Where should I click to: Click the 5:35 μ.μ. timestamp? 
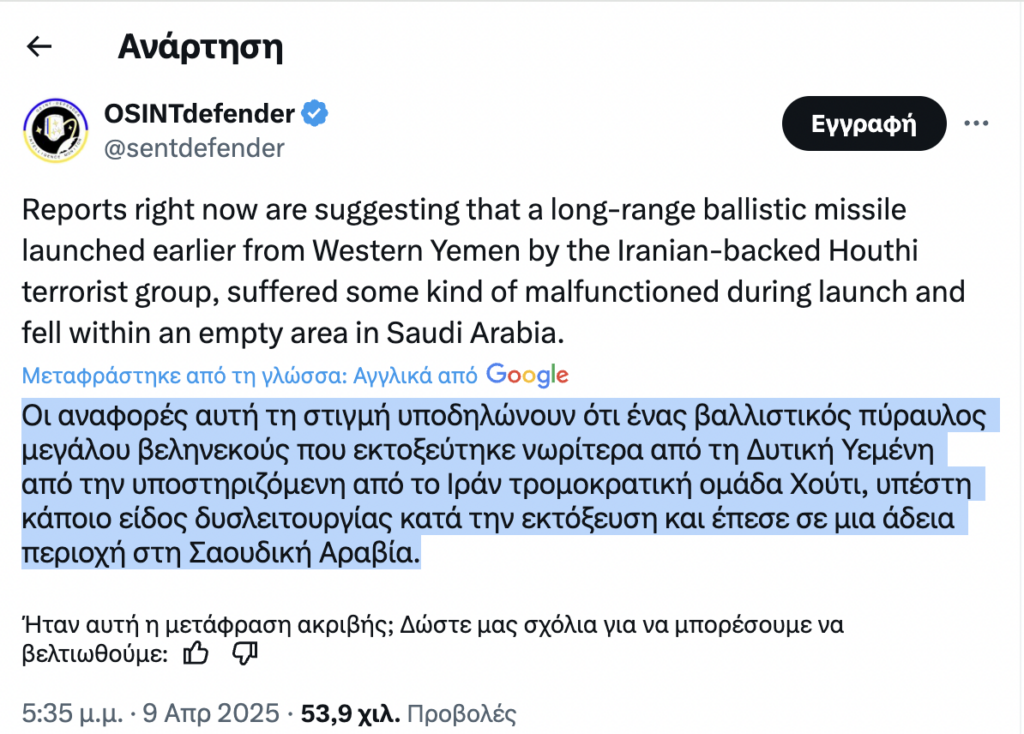click(72, 715)
